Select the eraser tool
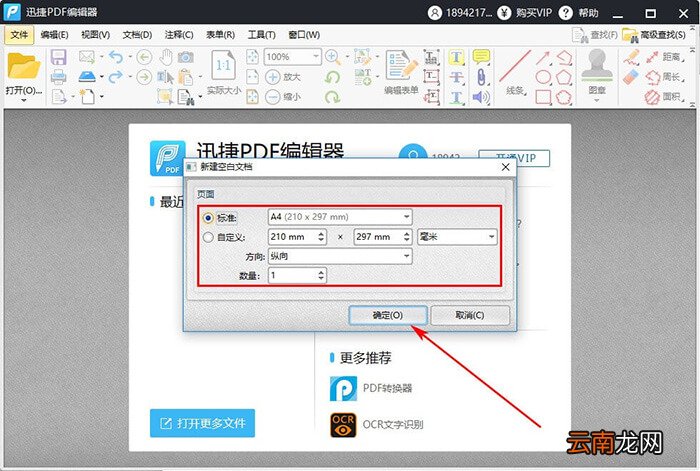The height and width of the screenshot is (471, 700). [631, 77]
